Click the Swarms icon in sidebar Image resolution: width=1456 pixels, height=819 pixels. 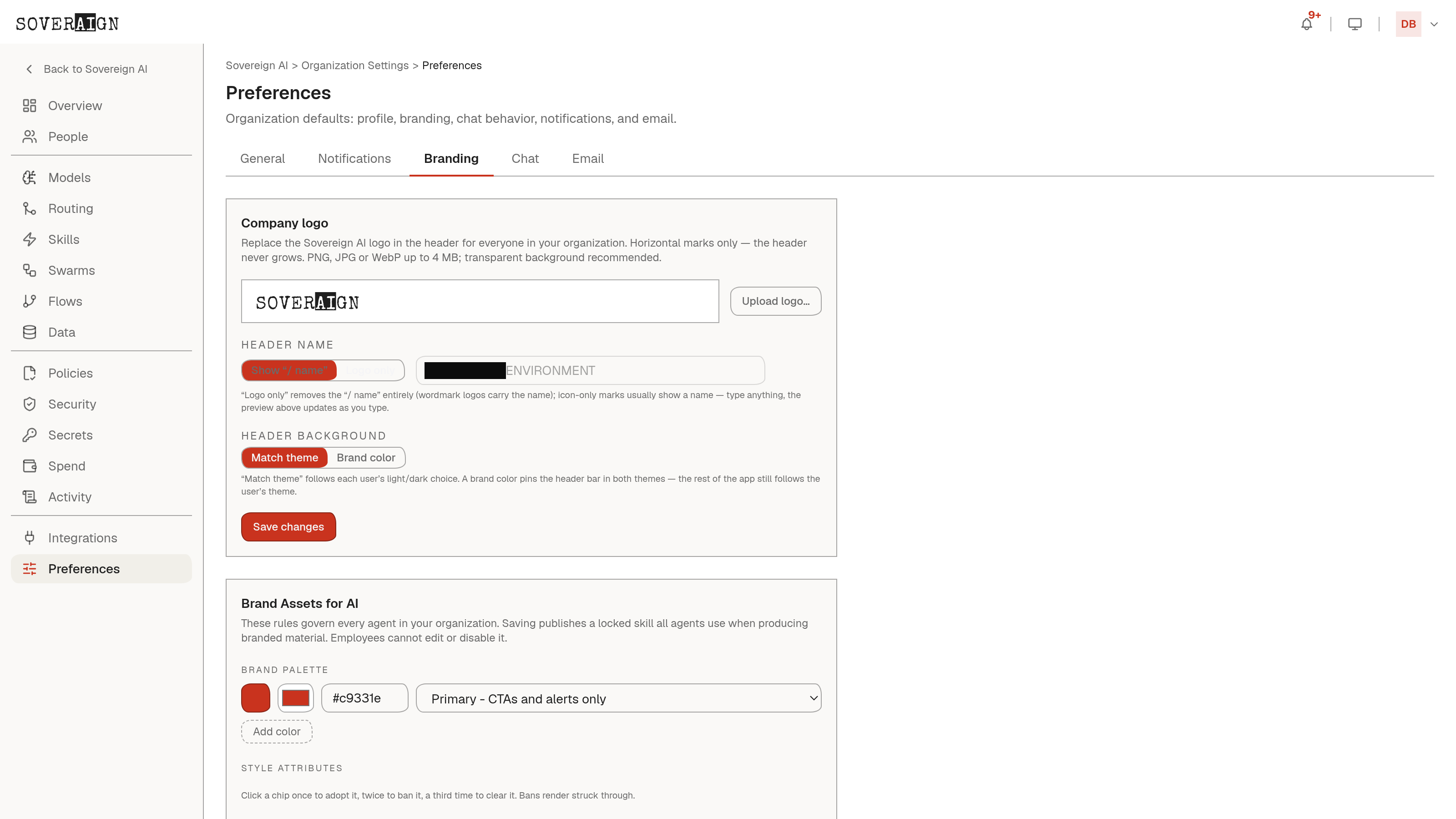click(30, 270)
